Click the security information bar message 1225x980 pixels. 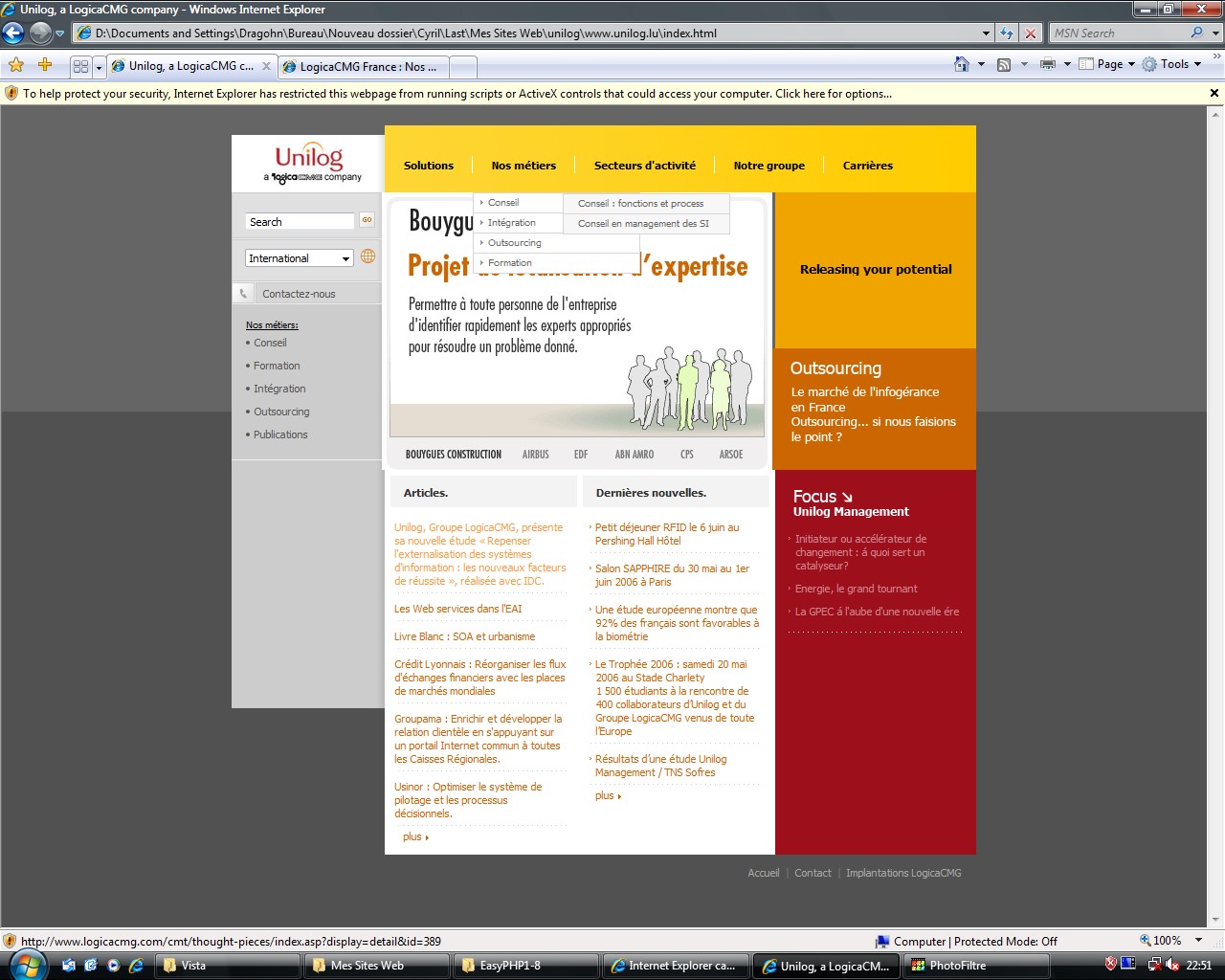tap(457, 94)
